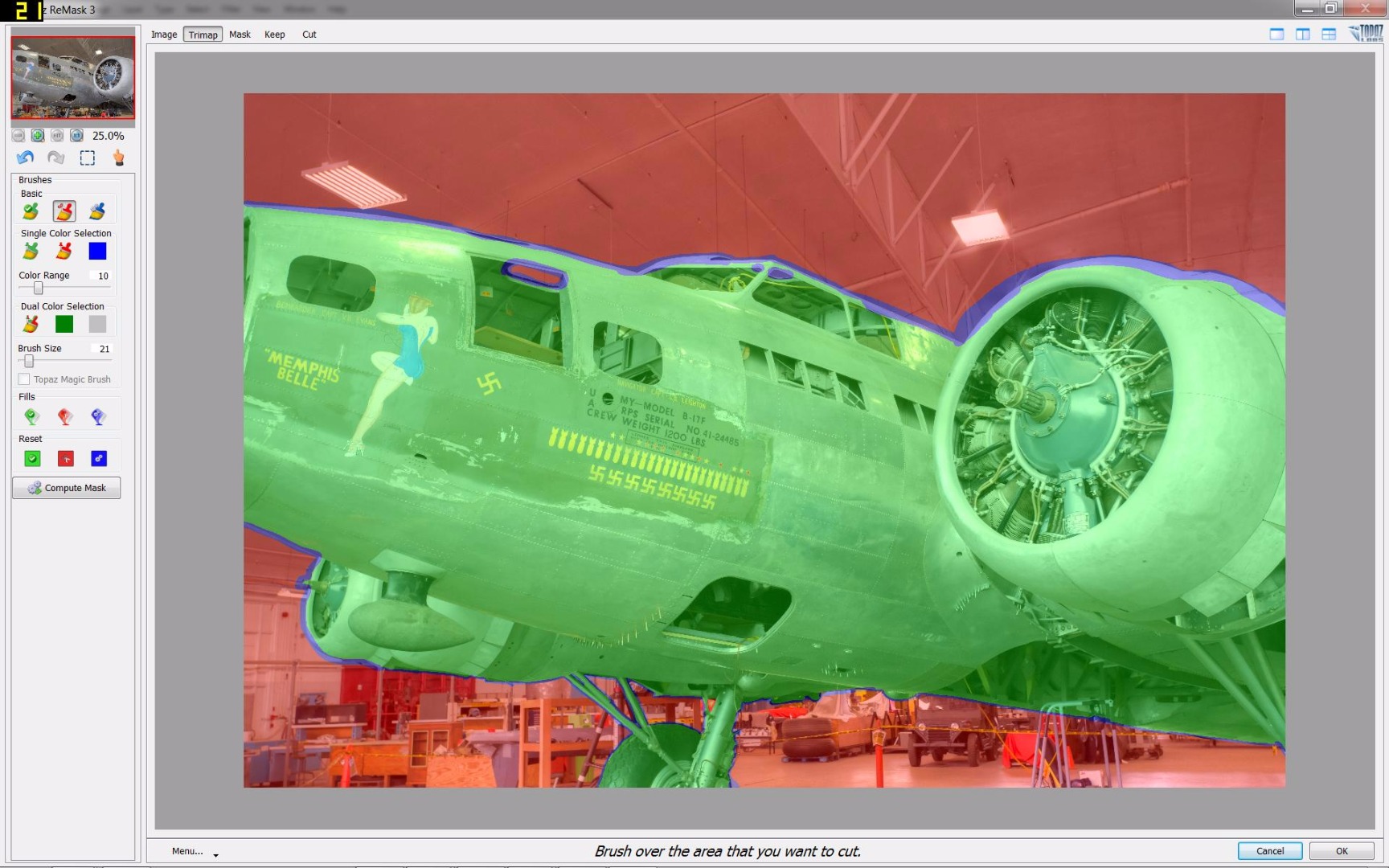Select the blue Compute fill bucket
This screenshot has width=1389, height=868.
click(98, 416)
